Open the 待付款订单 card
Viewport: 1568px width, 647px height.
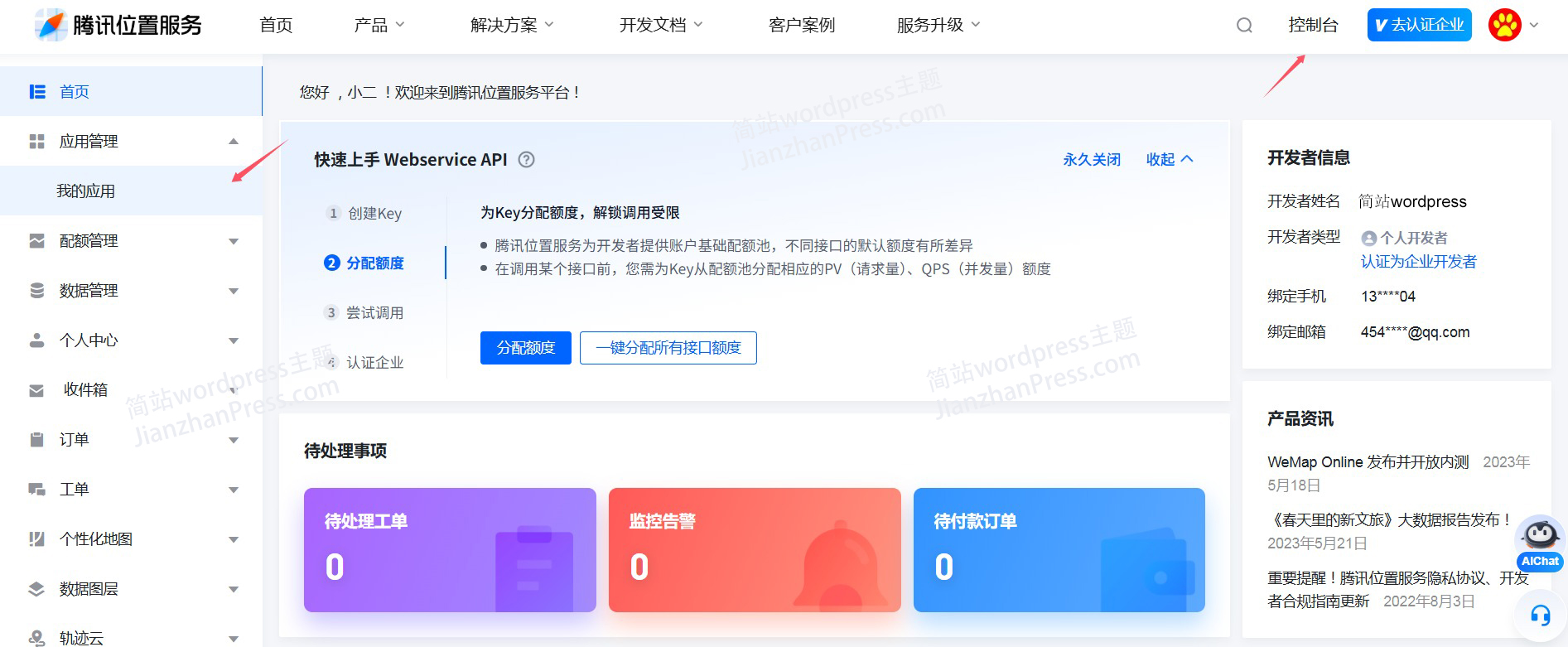(1059, 550)
